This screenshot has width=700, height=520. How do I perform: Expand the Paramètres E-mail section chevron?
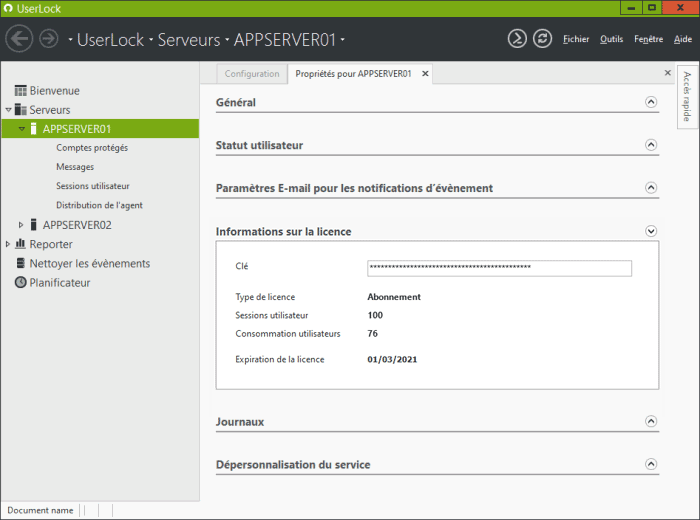(651, 188)
